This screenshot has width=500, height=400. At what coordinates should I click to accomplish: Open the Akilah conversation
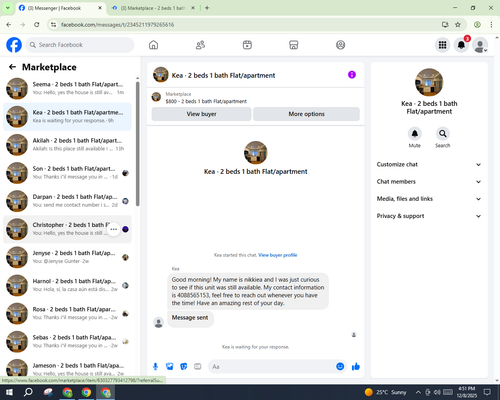point(67,145)
